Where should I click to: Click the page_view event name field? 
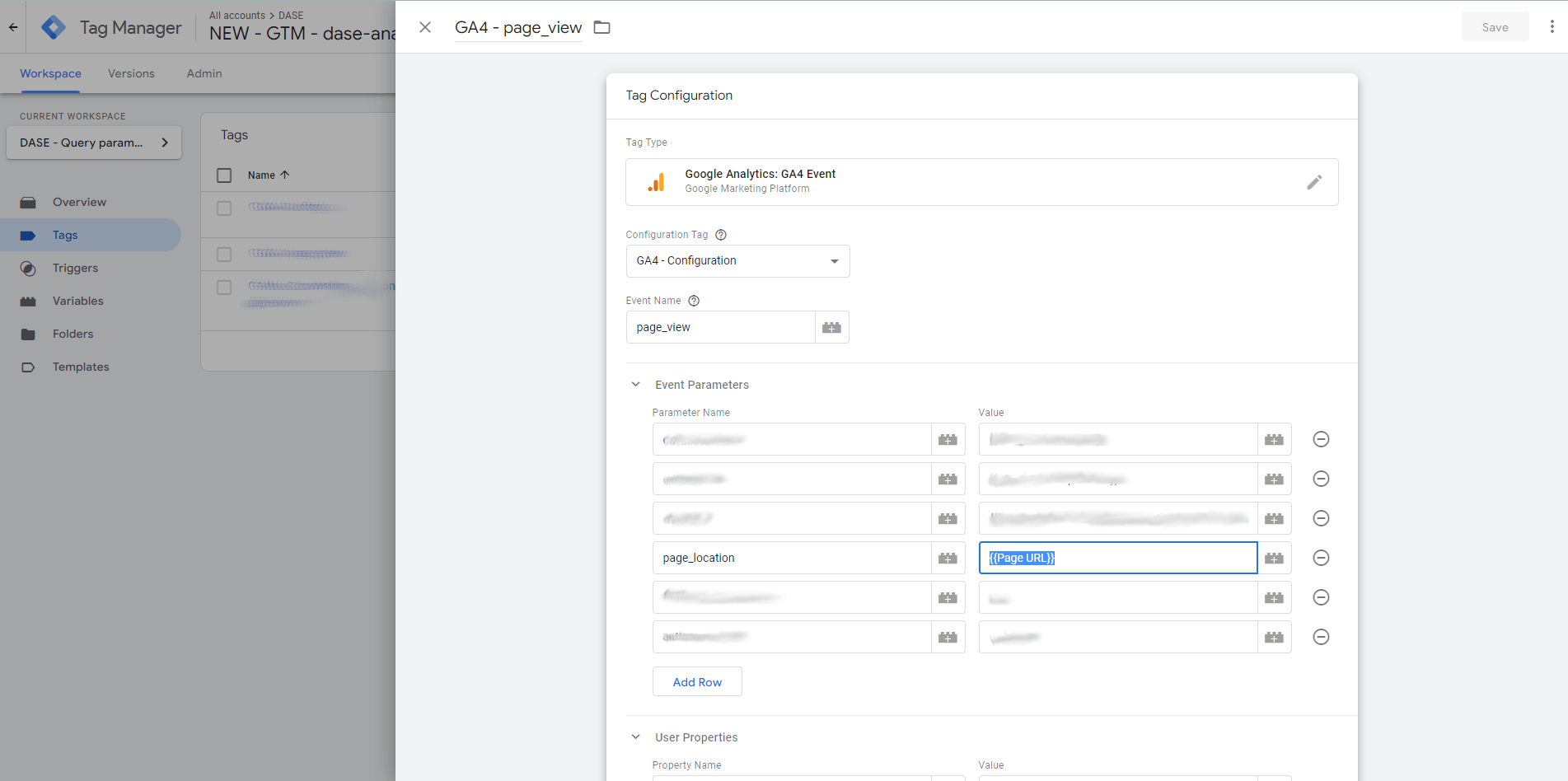tap(720, 327)
